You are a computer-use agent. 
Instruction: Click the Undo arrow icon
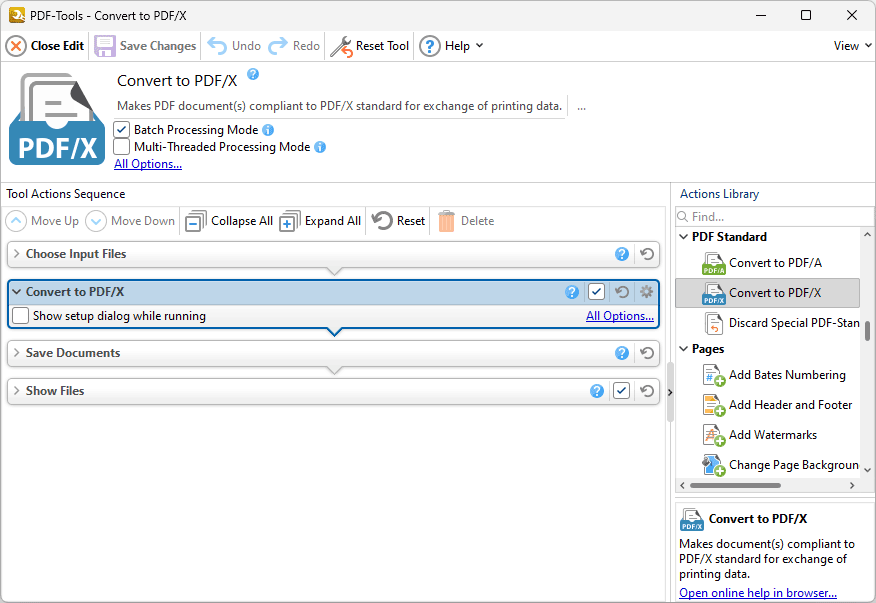(217, 46)
